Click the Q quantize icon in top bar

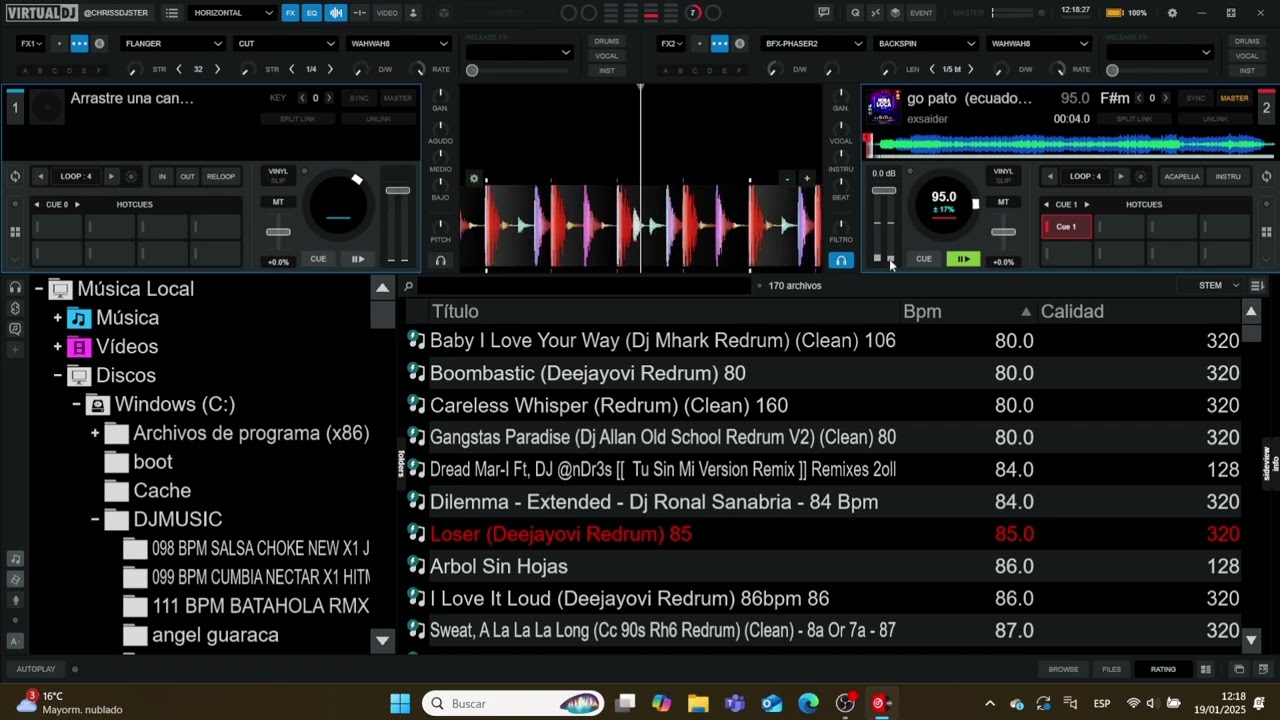[855, 13]
